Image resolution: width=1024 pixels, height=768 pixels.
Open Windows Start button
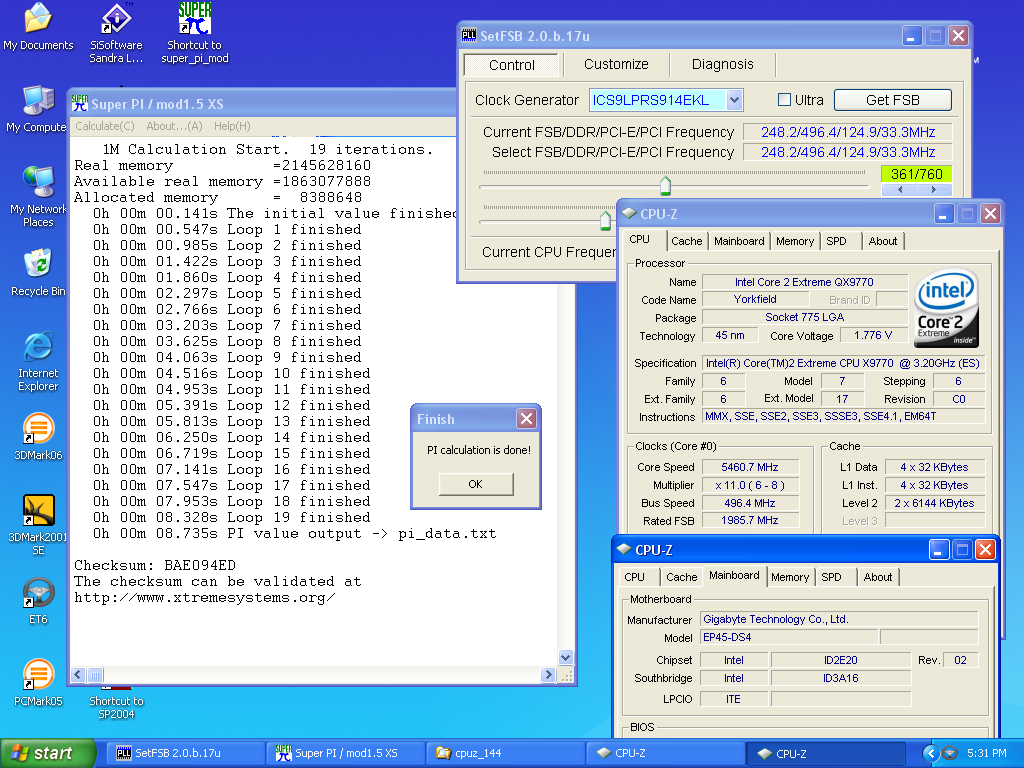(48, 753)
